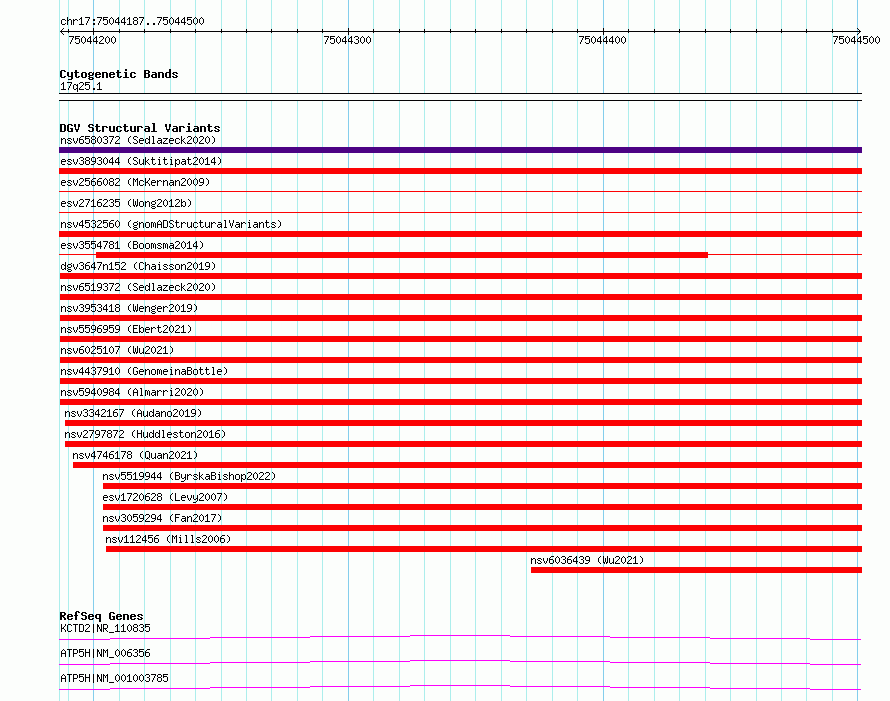Open esv1720628 (Levy2007) variant
The height and width of the screenshot is (701, 890).
click(x=165, y=497)
